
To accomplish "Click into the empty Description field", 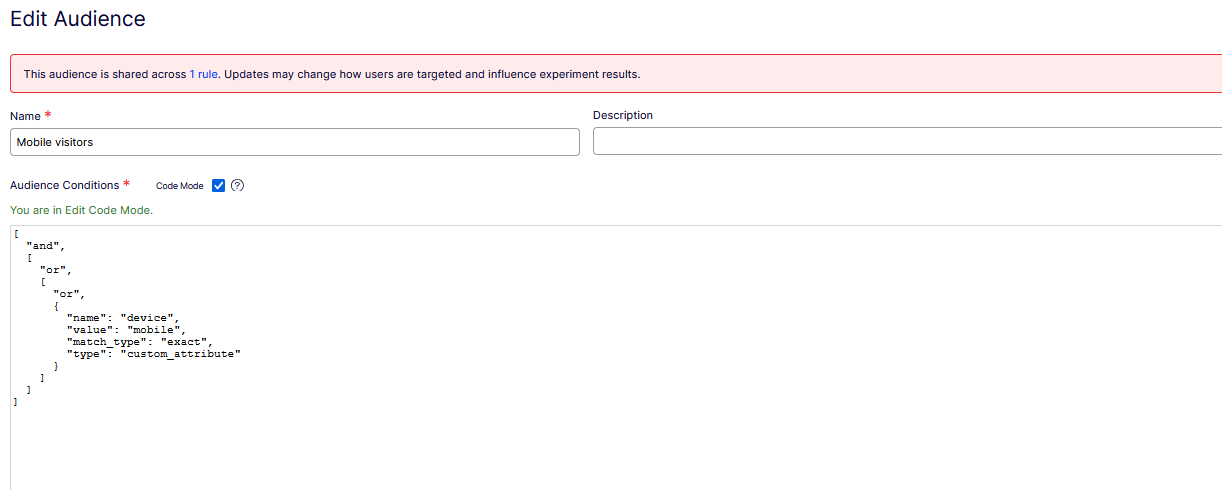I will (907, 142).
